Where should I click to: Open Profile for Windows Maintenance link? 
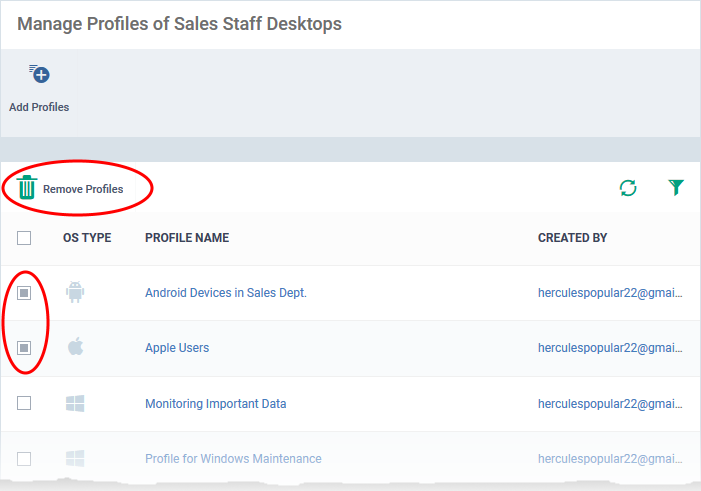click(x=233, y=458)
